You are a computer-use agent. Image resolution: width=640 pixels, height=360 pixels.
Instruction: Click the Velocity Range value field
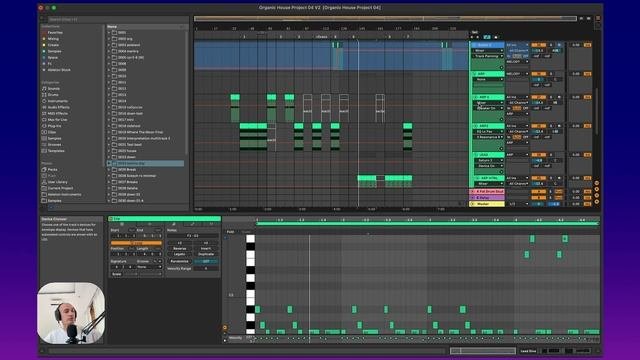206,269
